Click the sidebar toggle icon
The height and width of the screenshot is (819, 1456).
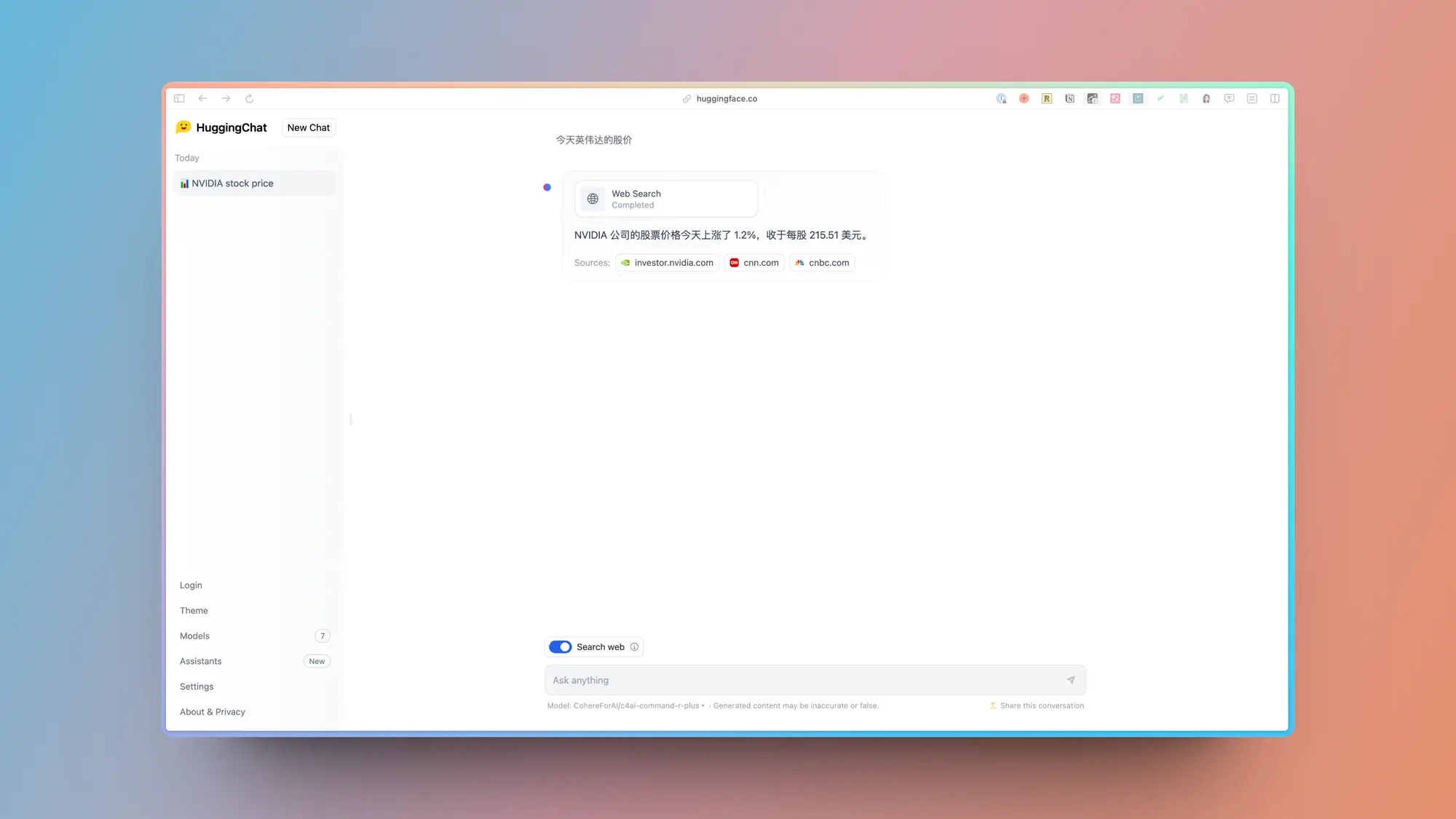tap(179, 98)
